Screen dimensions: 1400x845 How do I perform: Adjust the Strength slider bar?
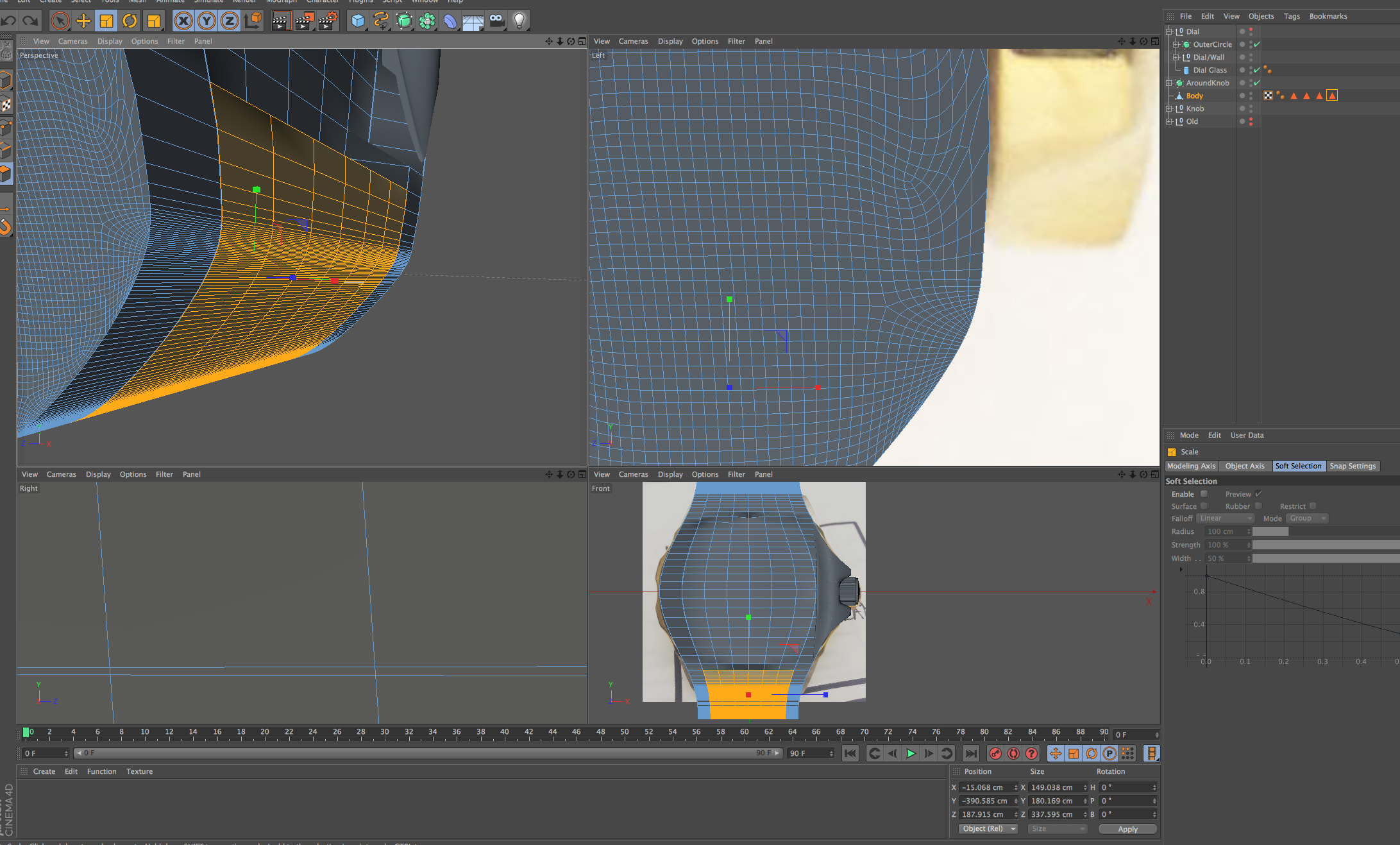(x=1326, y=545)
